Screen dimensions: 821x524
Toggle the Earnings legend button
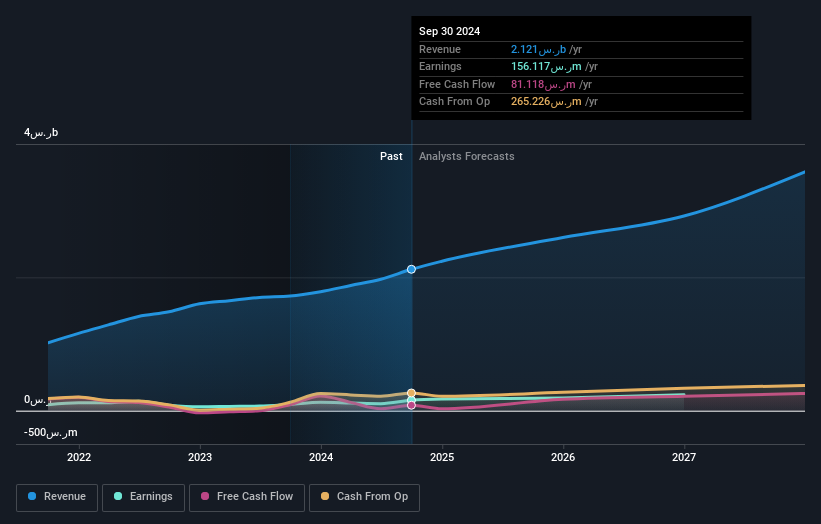(x=143, y=497)
